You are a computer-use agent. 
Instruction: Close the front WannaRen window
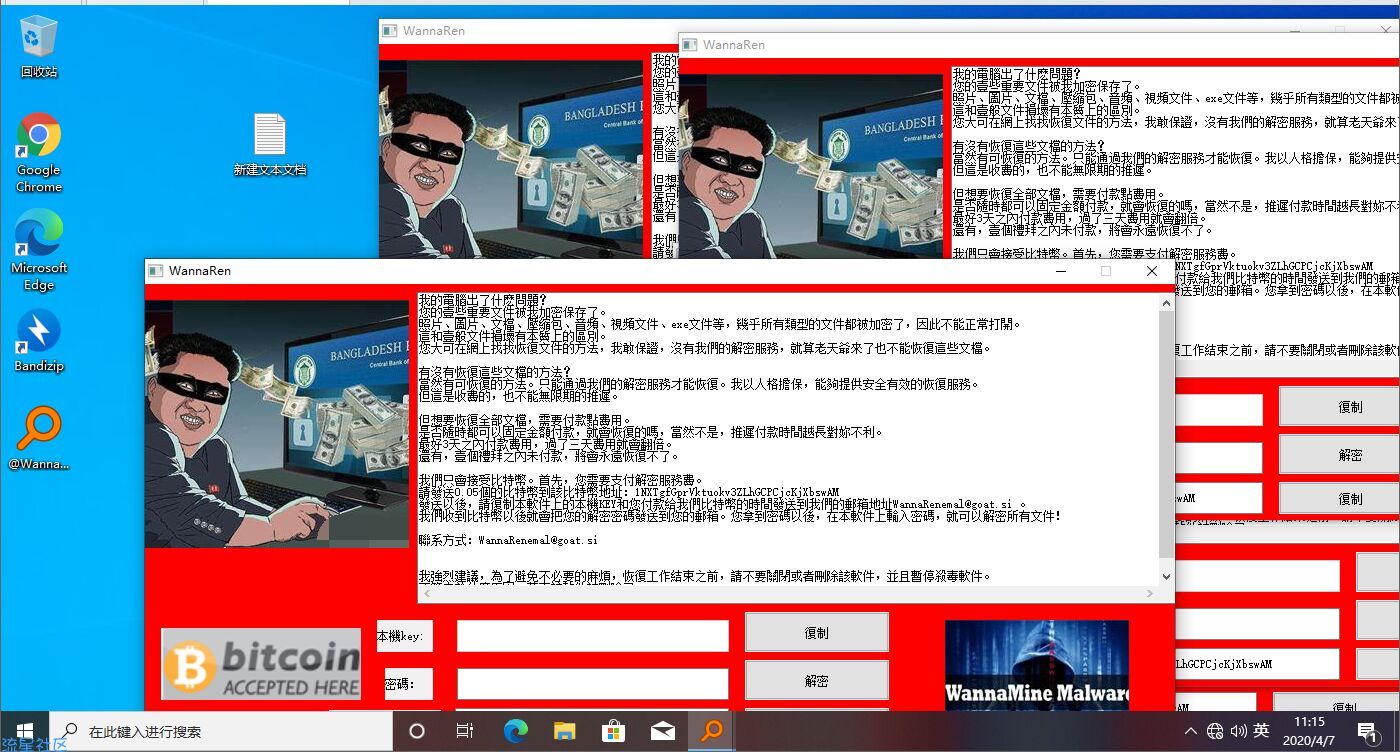click(x=1151, y=271)
